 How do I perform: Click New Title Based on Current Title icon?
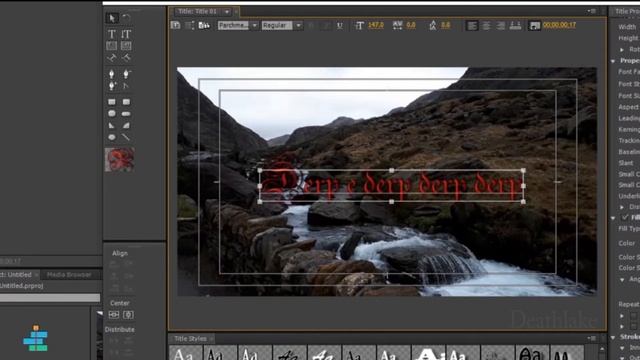tap(176, 25)
